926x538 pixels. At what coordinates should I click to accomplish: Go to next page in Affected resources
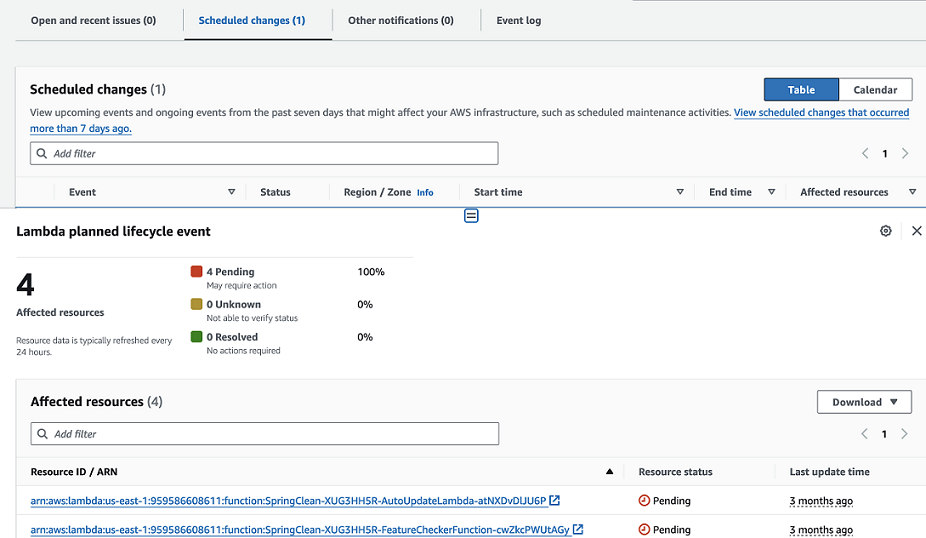905,434
